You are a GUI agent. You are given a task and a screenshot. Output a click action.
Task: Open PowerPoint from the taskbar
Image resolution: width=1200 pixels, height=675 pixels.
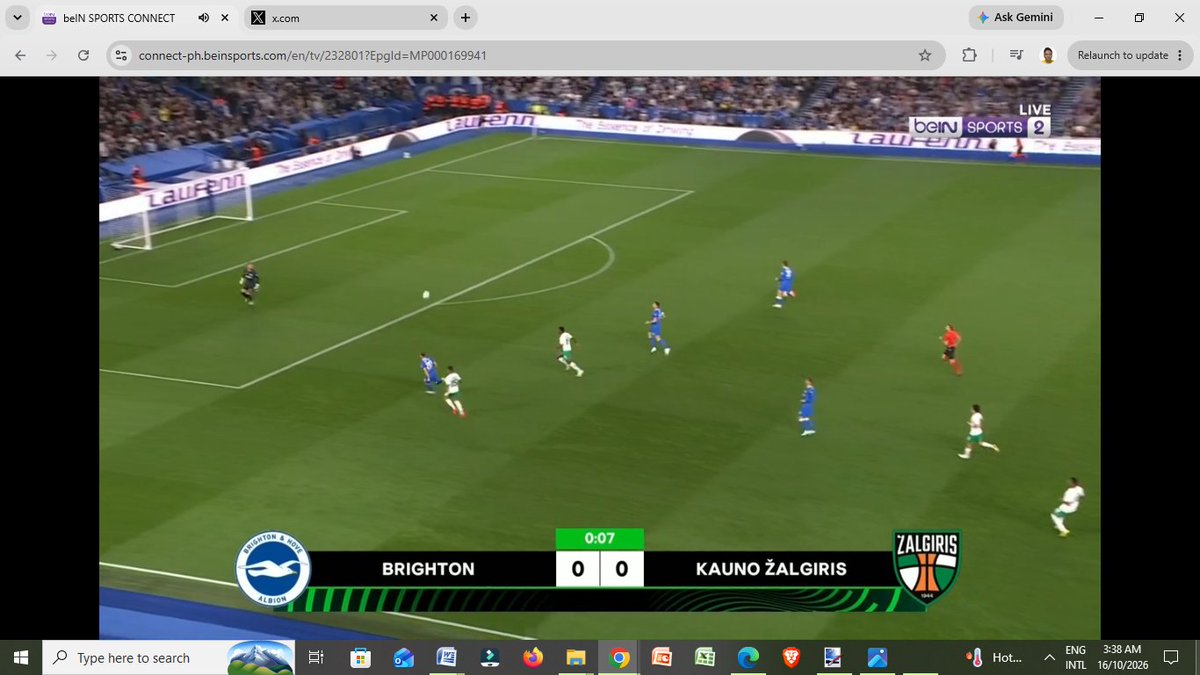point(661,657)
